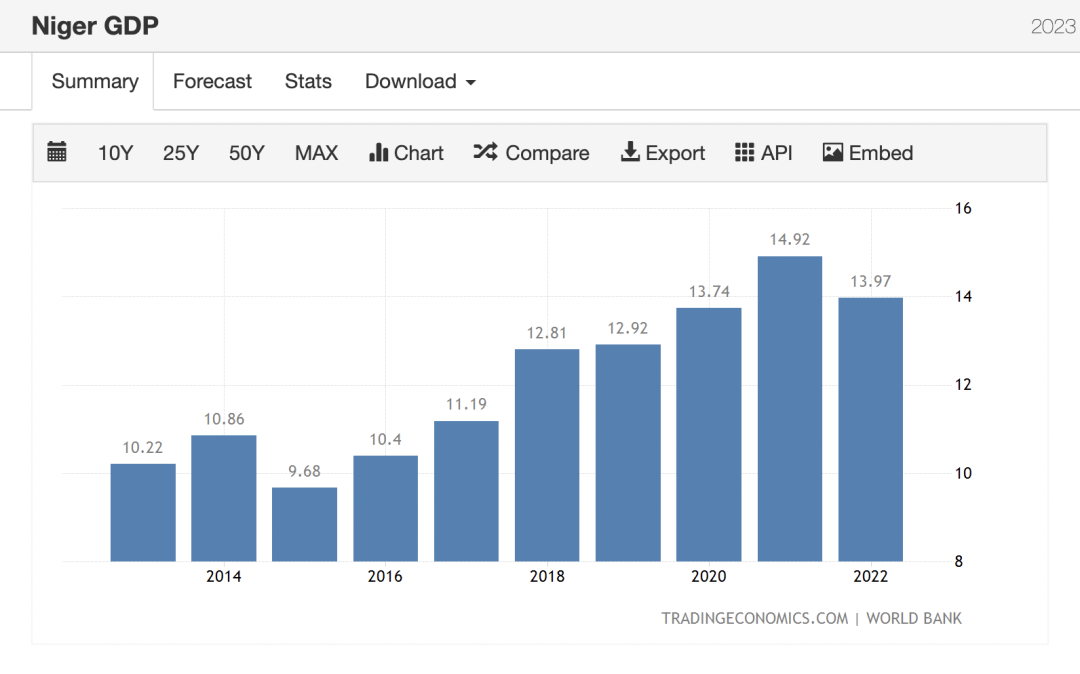Click the download arrow Export icon
The height and width of the screenshot is (674, 1080).
630,153
